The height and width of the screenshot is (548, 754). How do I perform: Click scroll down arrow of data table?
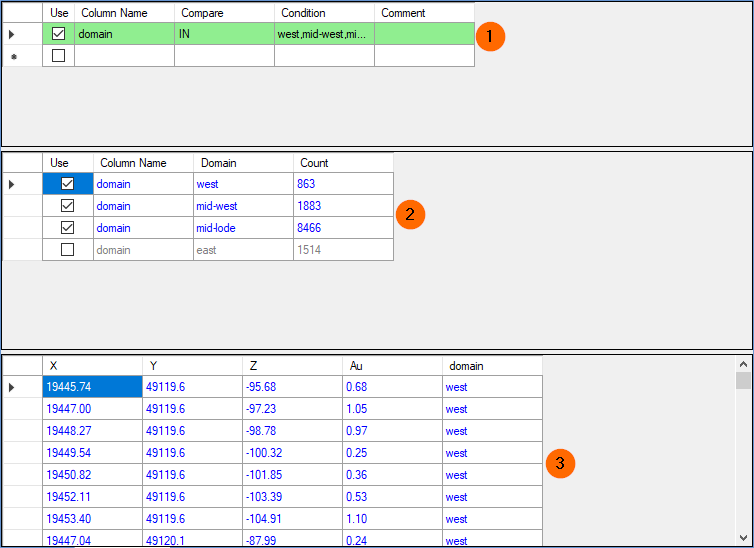[743, 537]
